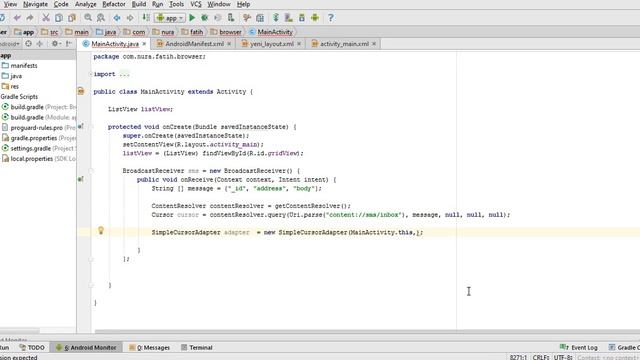Click Sync Project with Gradle Files icon
The width and height of the screenshot is (640, 360).
tap(276, 18)
